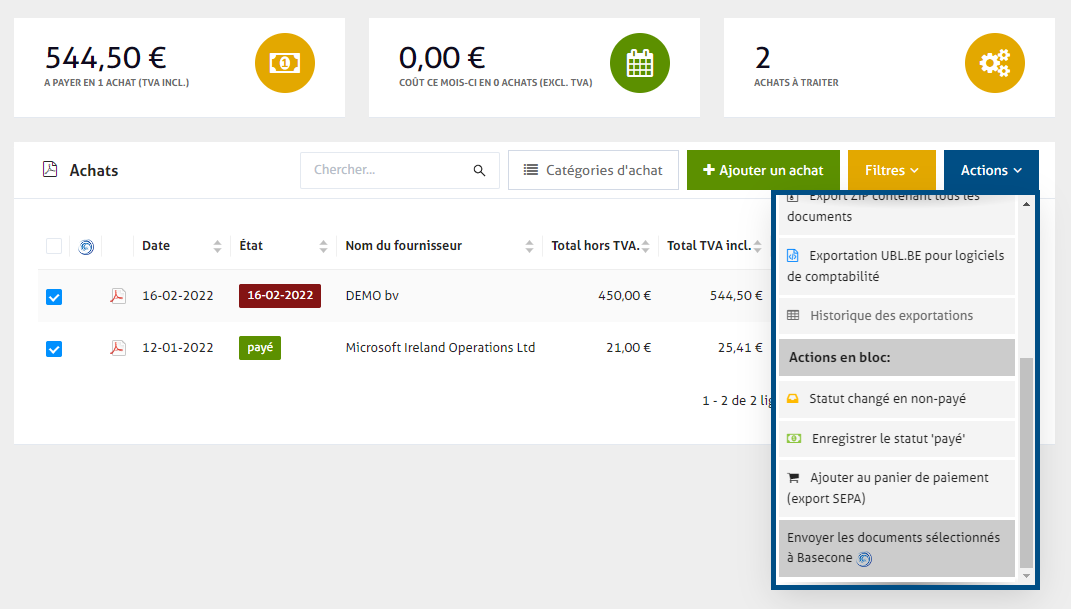
Task: Click the green calendar icon for monthly cost
Action: 639,63
